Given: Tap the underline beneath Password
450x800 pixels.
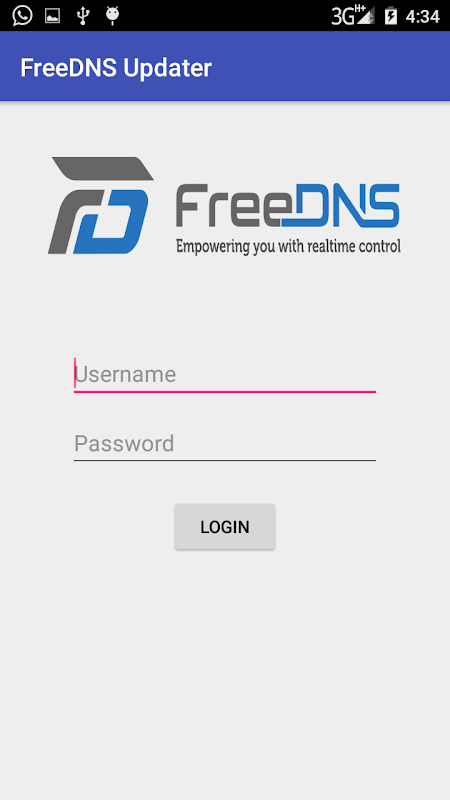Looking at the screenshot, I should point(225,460).
